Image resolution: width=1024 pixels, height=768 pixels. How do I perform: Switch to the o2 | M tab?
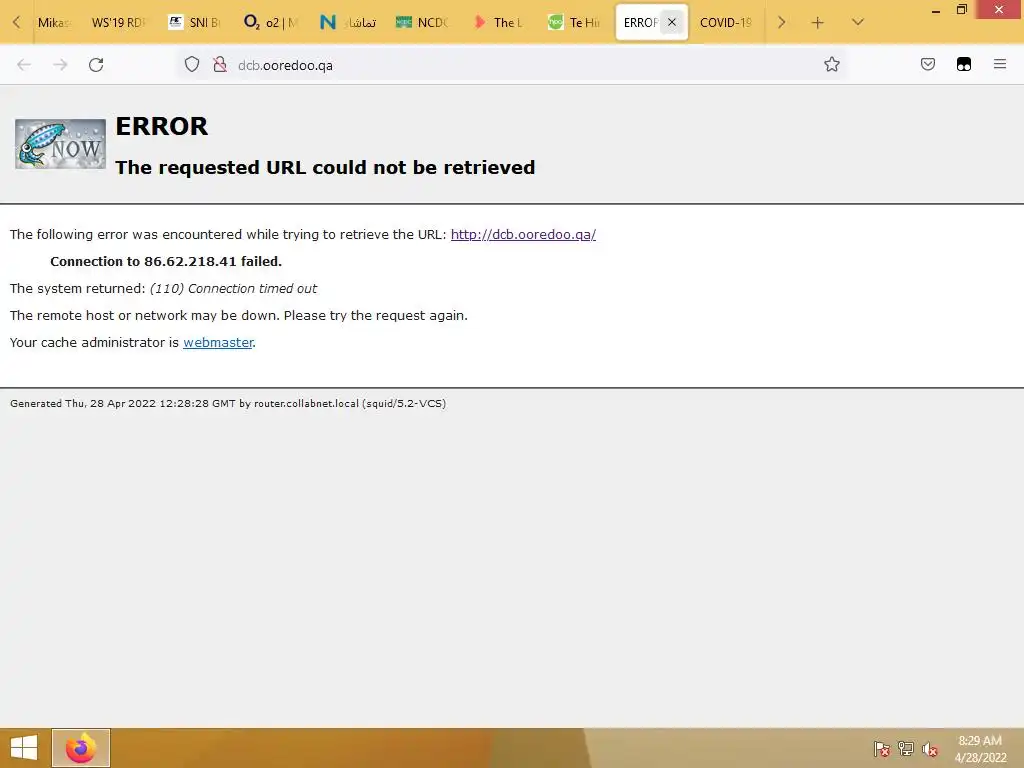click(270, 23)
